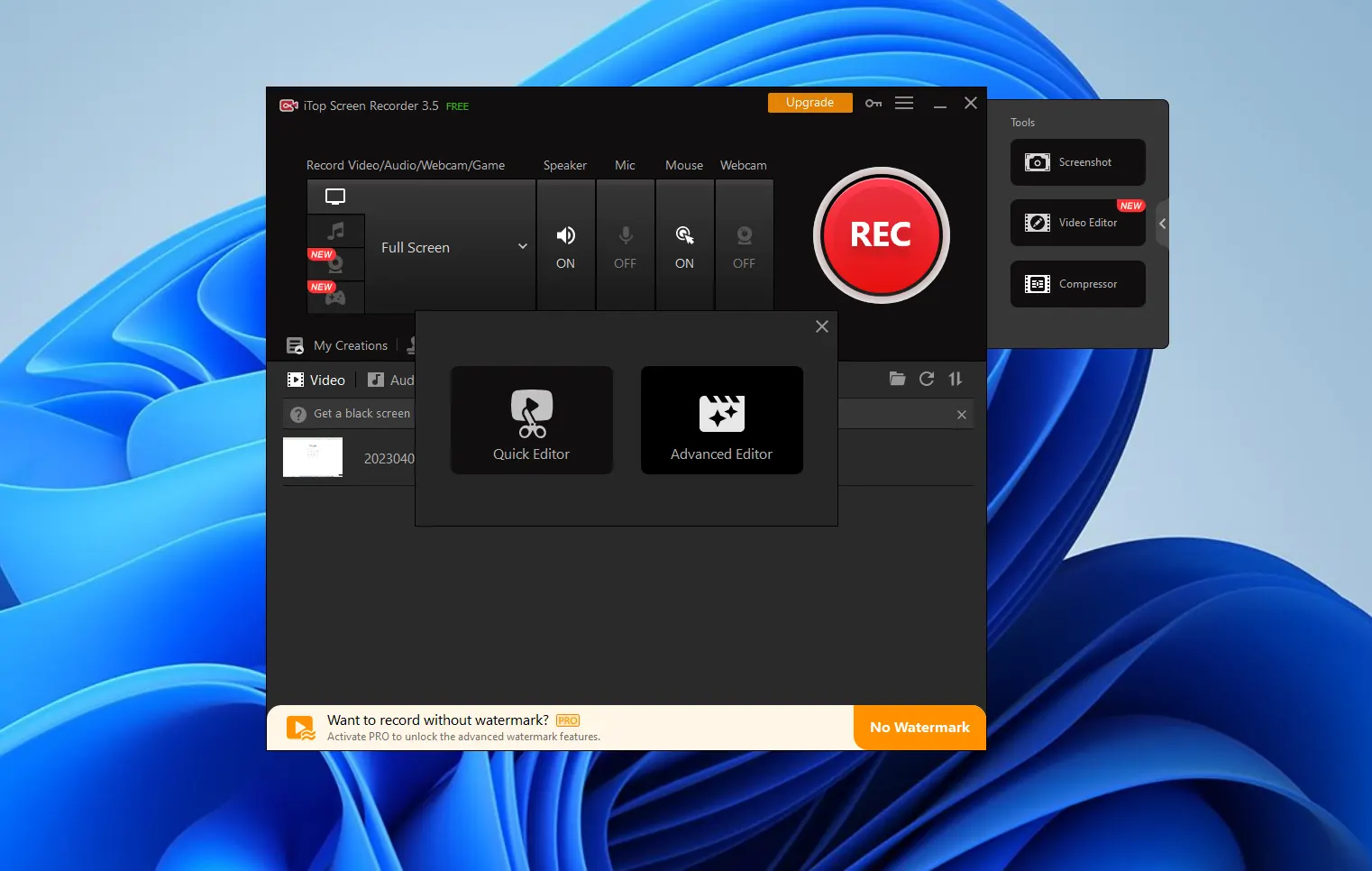Image resolution: width=1372 pixels, height=871 pixels.
Task: Select the screen recording mode monitor icon
Action: coord(335,197)
